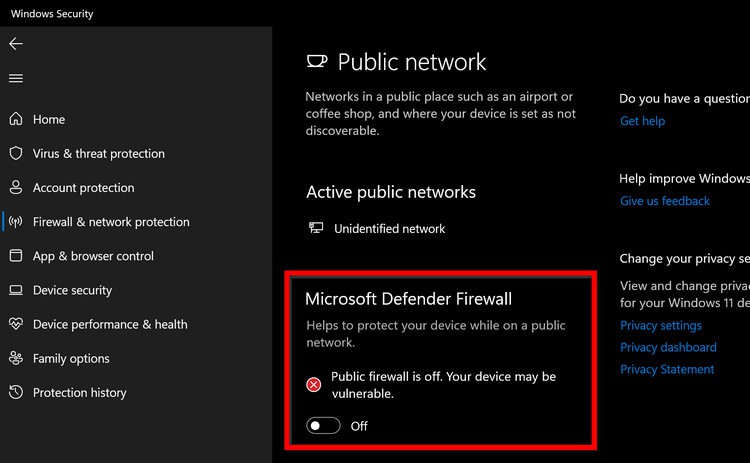Viewport: 750px width, 463px height.
Task: Click the Family options people icon
Action: 16,358
